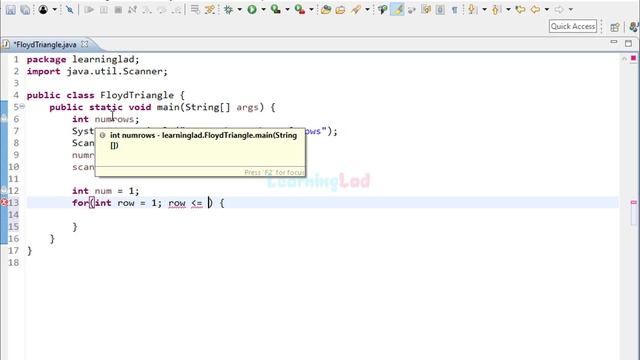
Task: Open the Next Annotation dropdown arrow
Action: pyautogui.click(x=484, y=9)
